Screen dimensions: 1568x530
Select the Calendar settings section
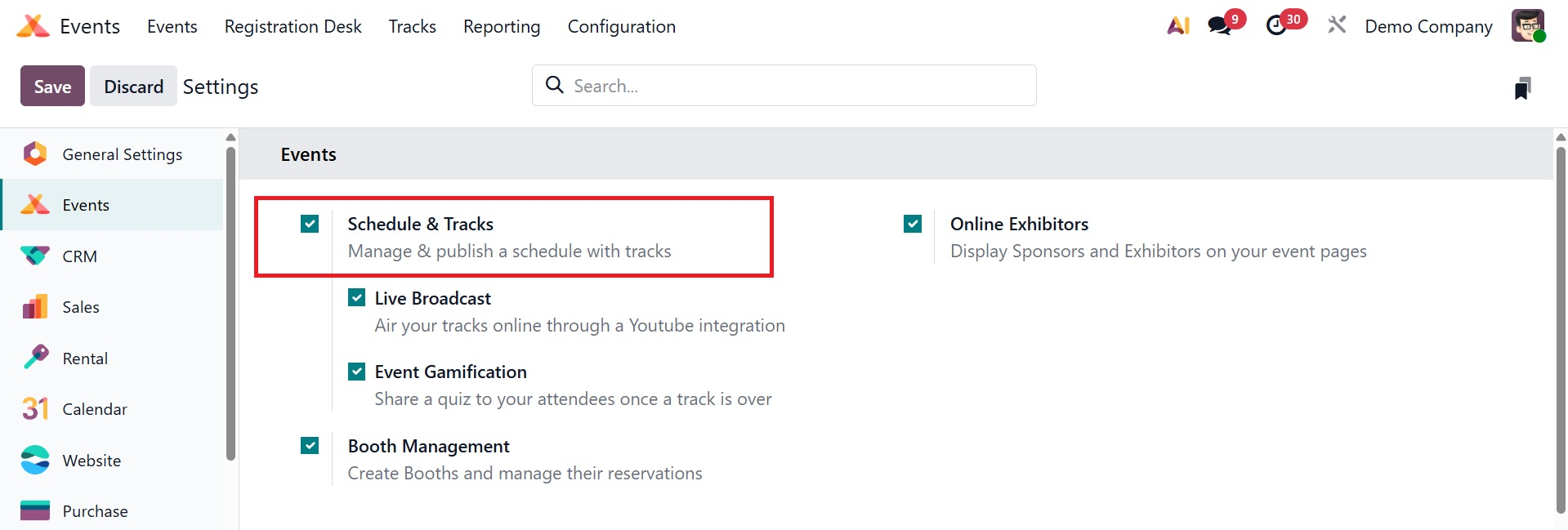pyautogui.click(x=94, y=409)
